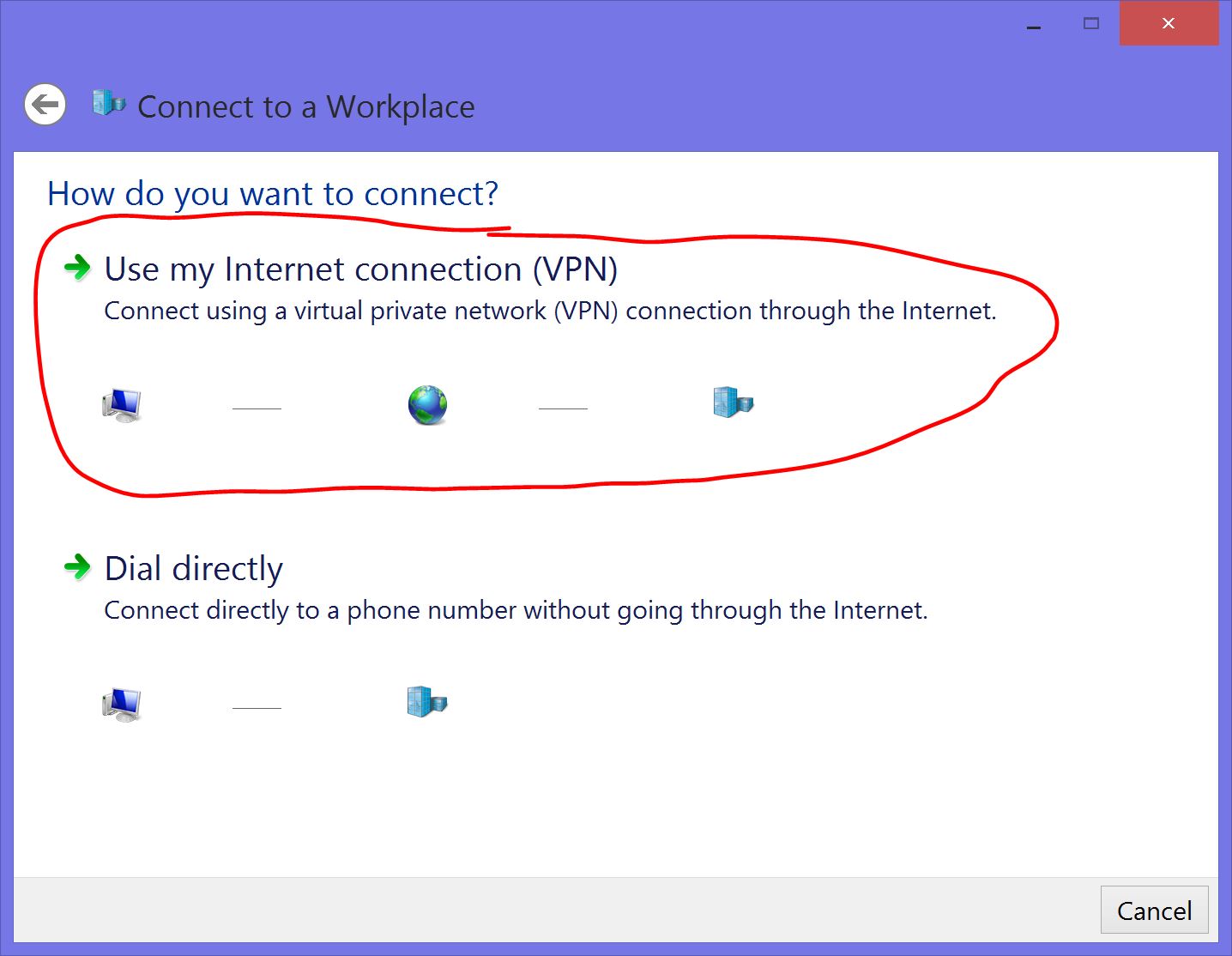The width and height of the screenshot is (1232, 956).
Task: Click green arrow beside Use my Internet connection
Action: [77, 268]
